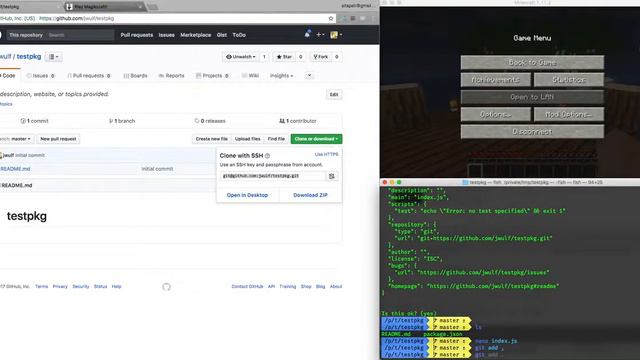Open Contact GitHub footer link

247,287
